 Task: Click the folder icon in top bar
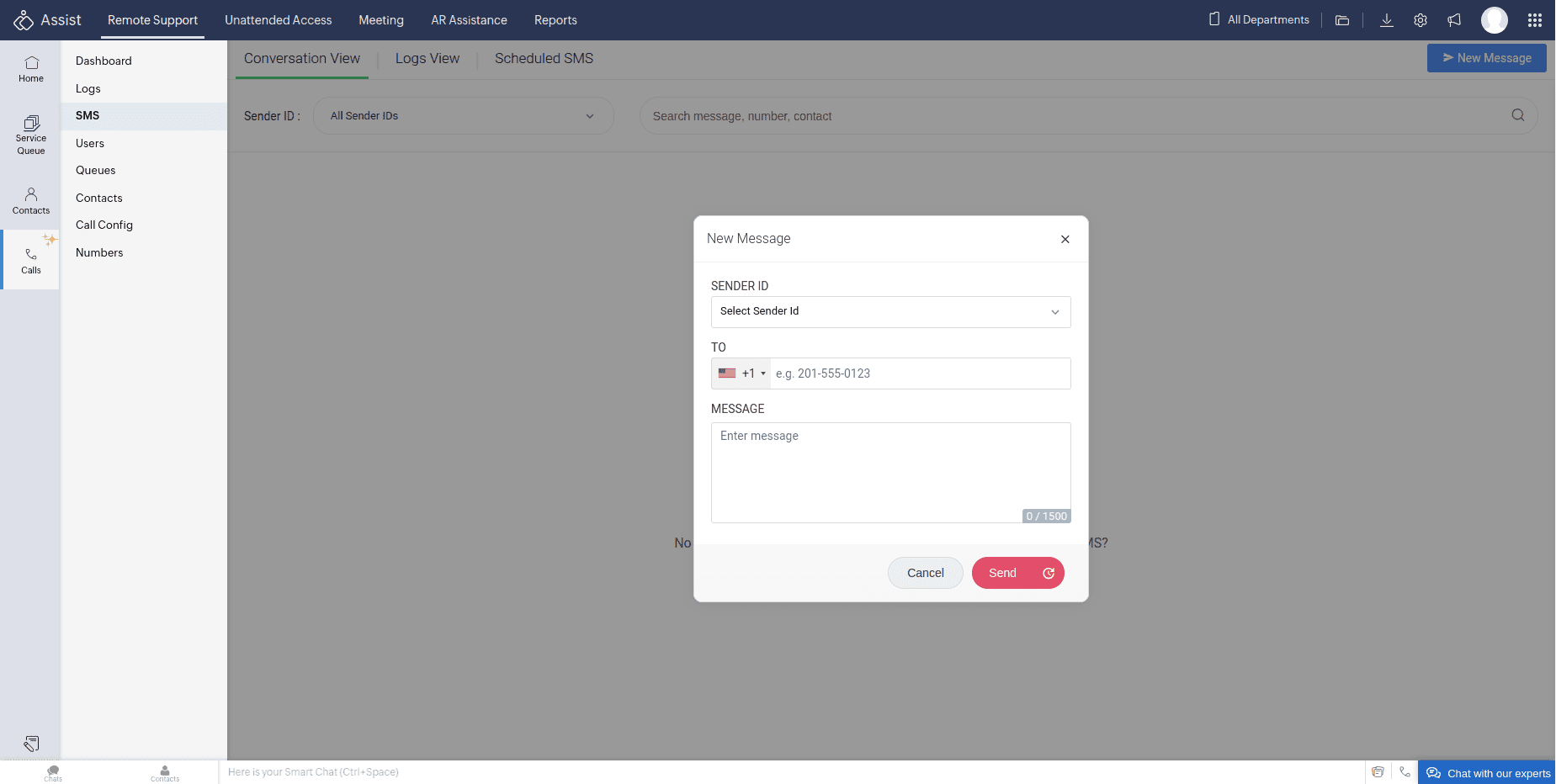1342,20
